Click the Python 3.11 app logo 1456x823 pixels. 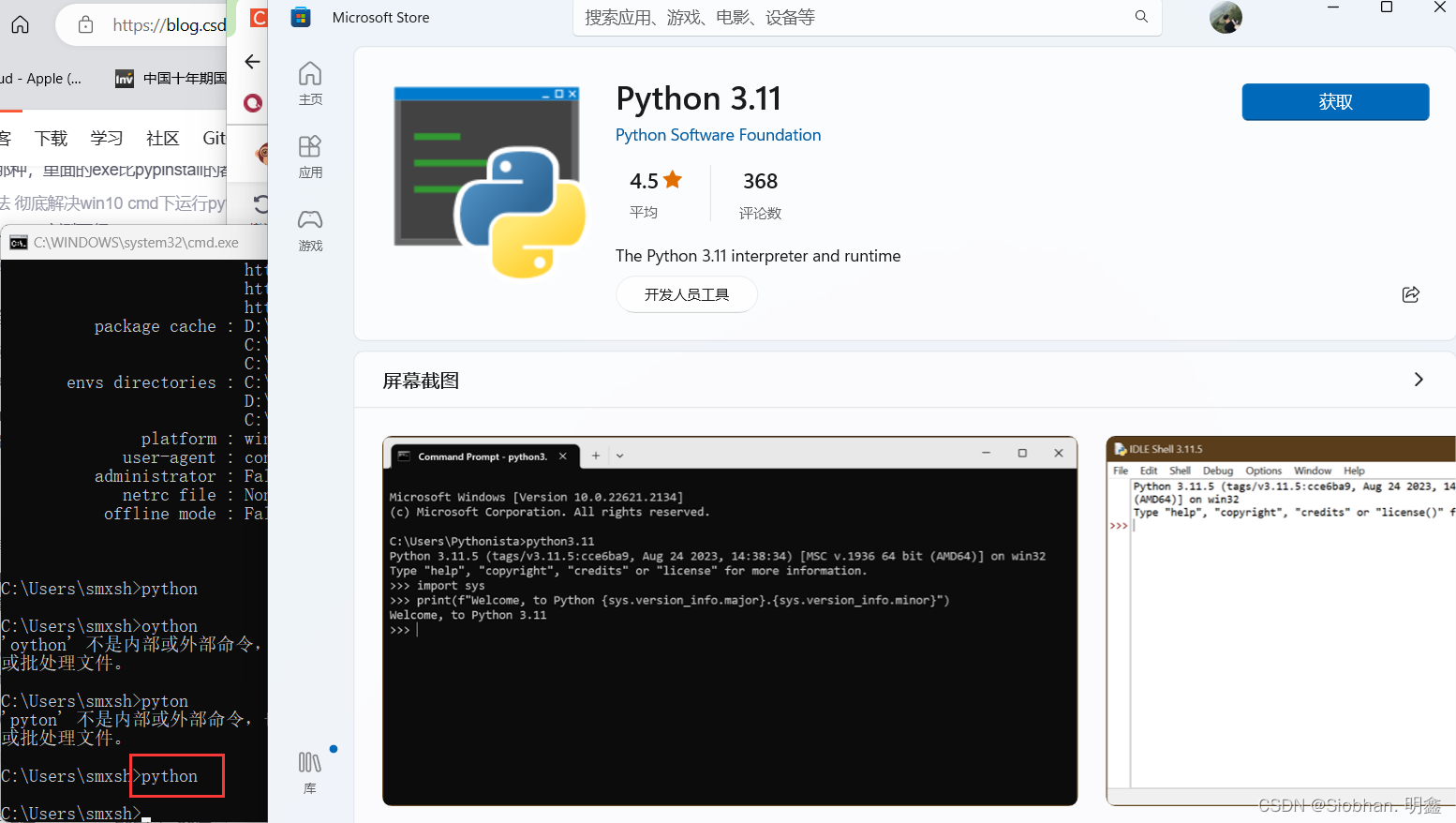pyautogui.click(x=489, y=182)
